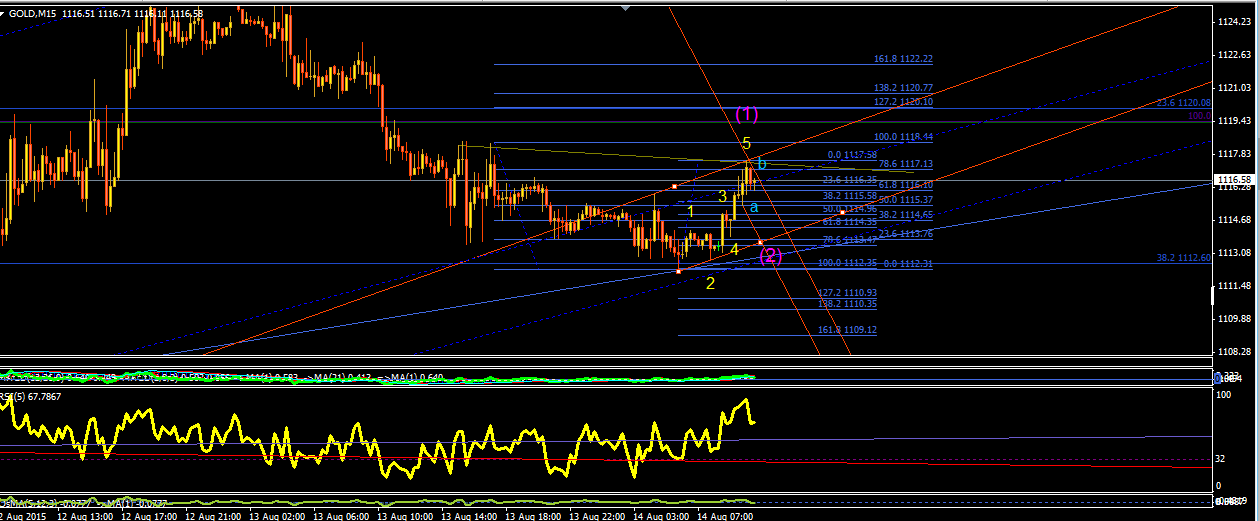Click Fibonacci level 127.2 1120.10

pos(903,102)
